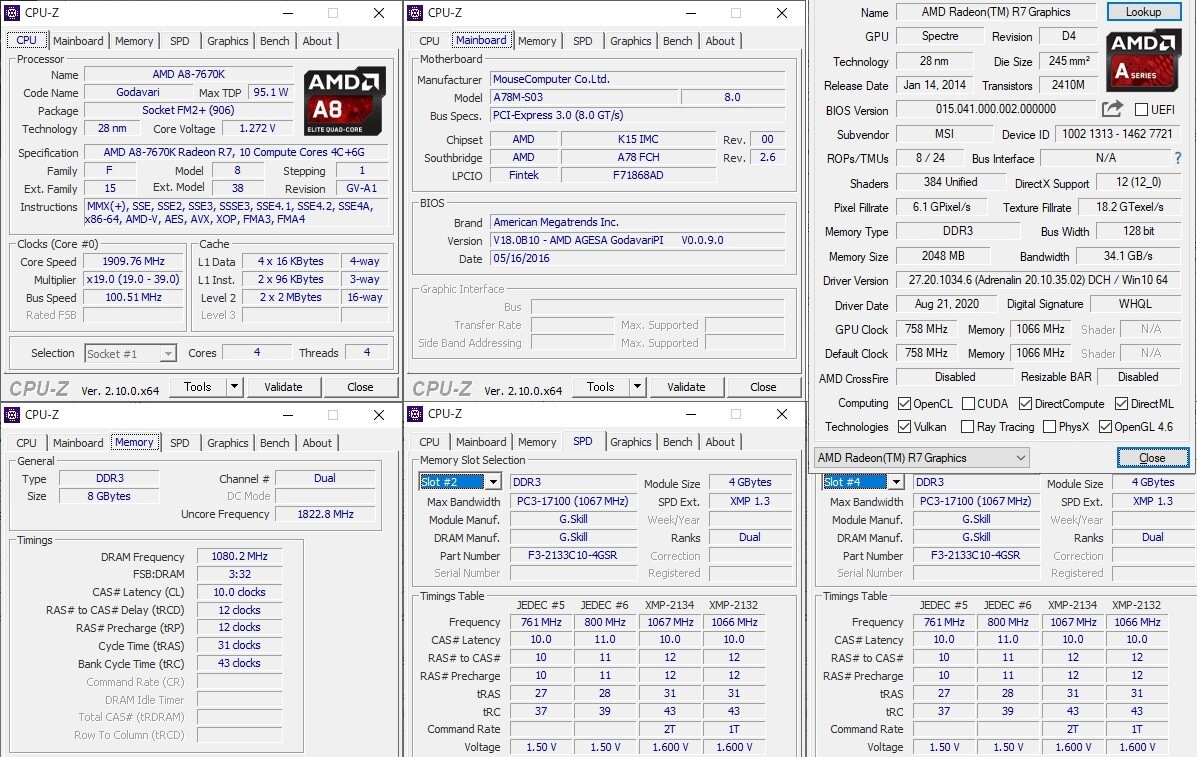Select About tab in the Mainboard tab window
This screenshot has width=1197, height=757.
click(x=720, y=41)
